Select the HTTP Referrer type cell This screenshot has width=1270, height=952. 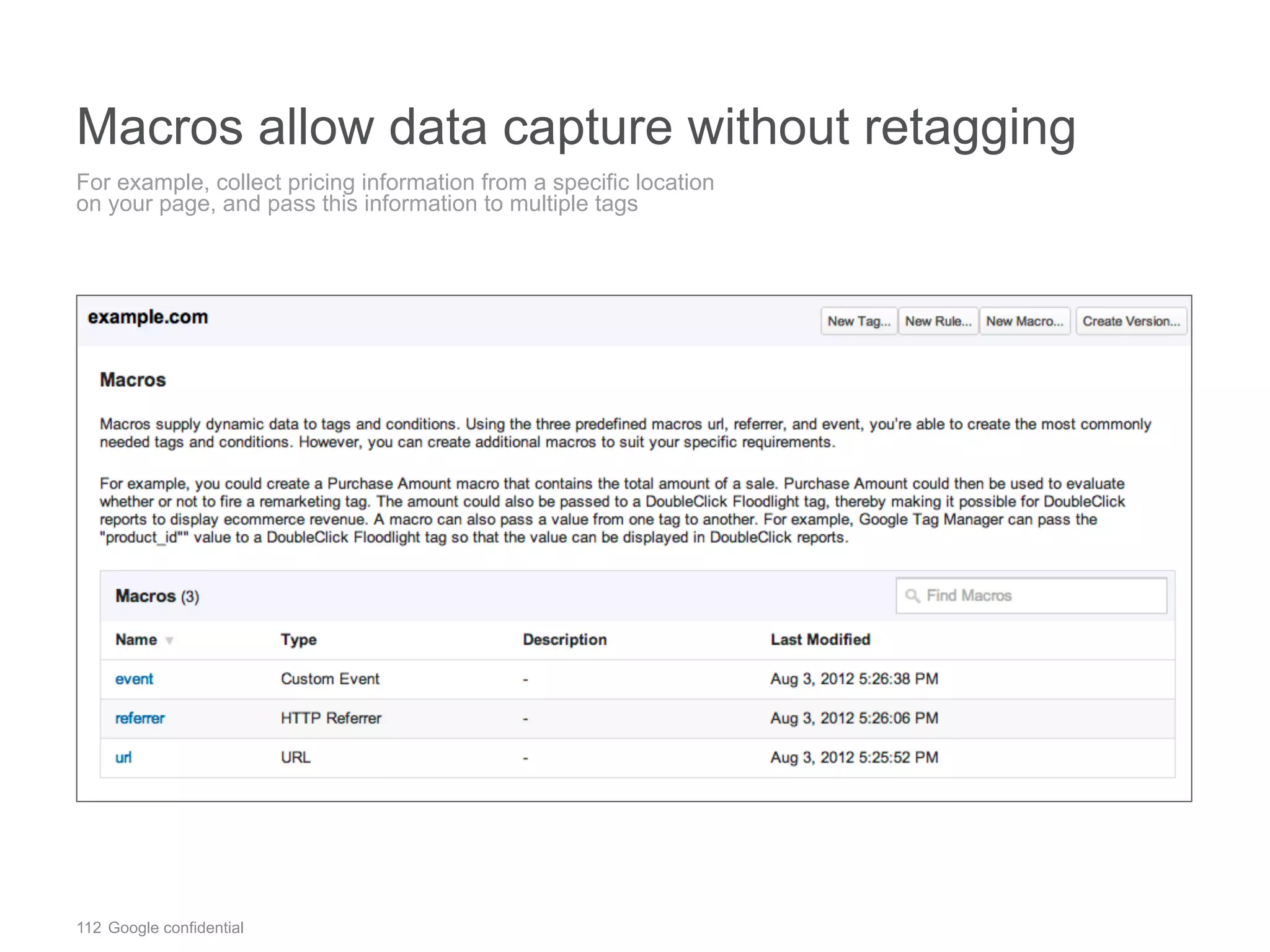point(331,718)
